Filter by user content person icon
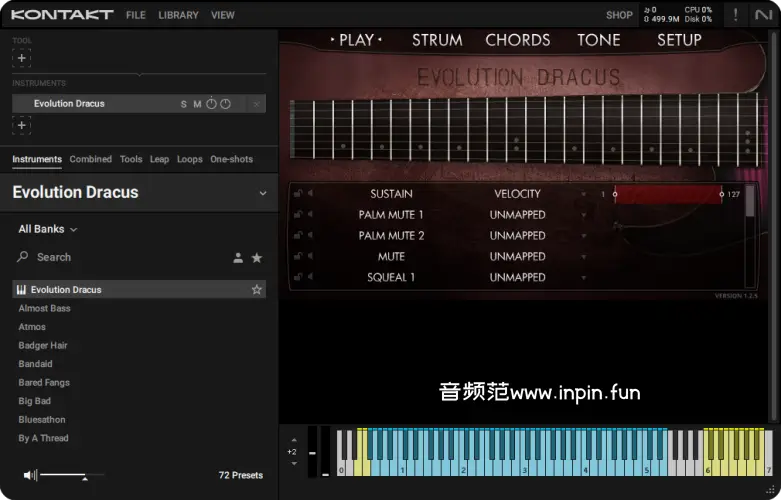Image resolution: width=781 pixels, height=500 pixels. point(238,258)
